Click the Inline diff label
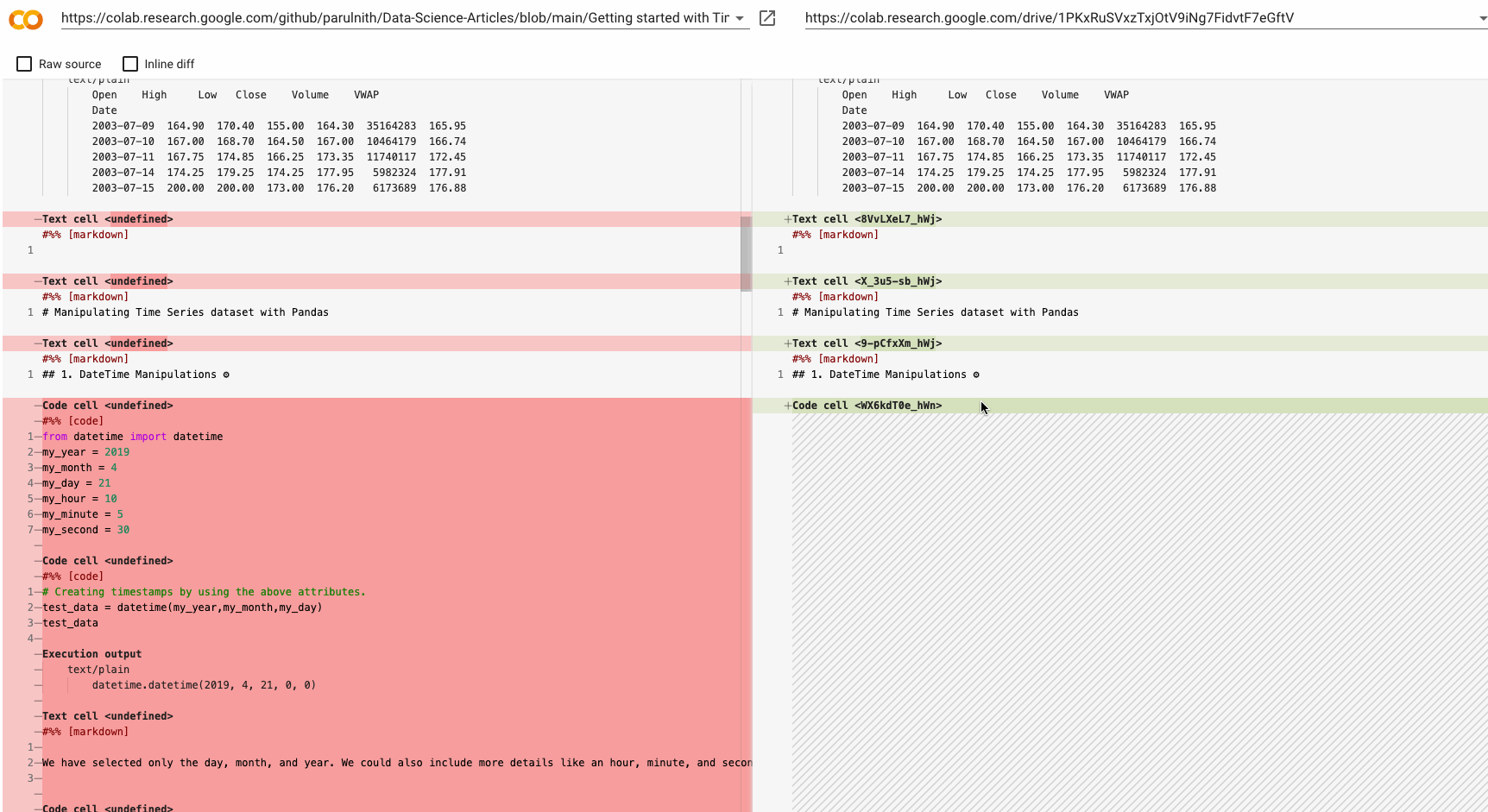 click(x=169, y=64)
